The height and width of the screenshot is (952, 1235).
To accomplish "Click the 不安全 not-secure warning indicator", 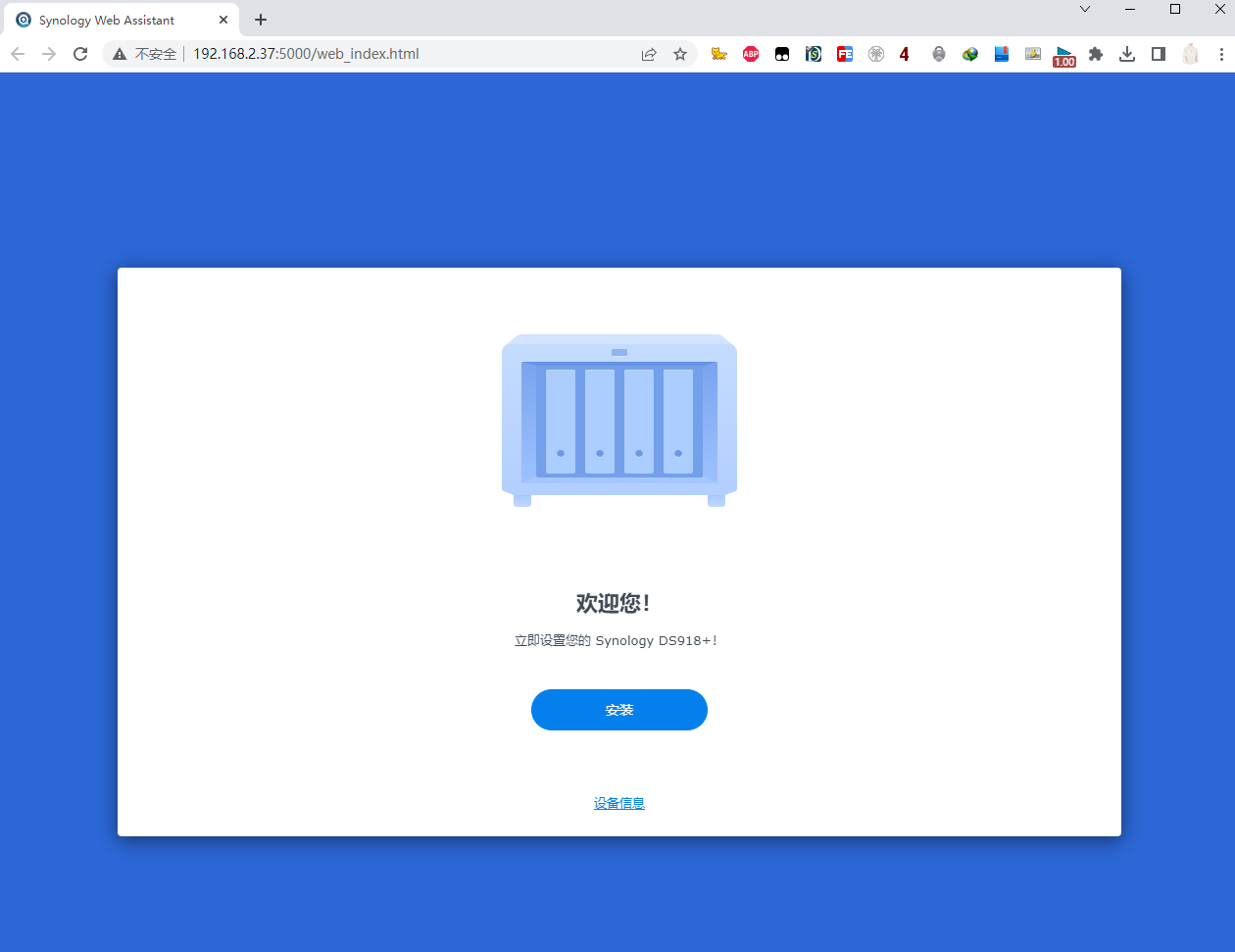I will (144, 54).
